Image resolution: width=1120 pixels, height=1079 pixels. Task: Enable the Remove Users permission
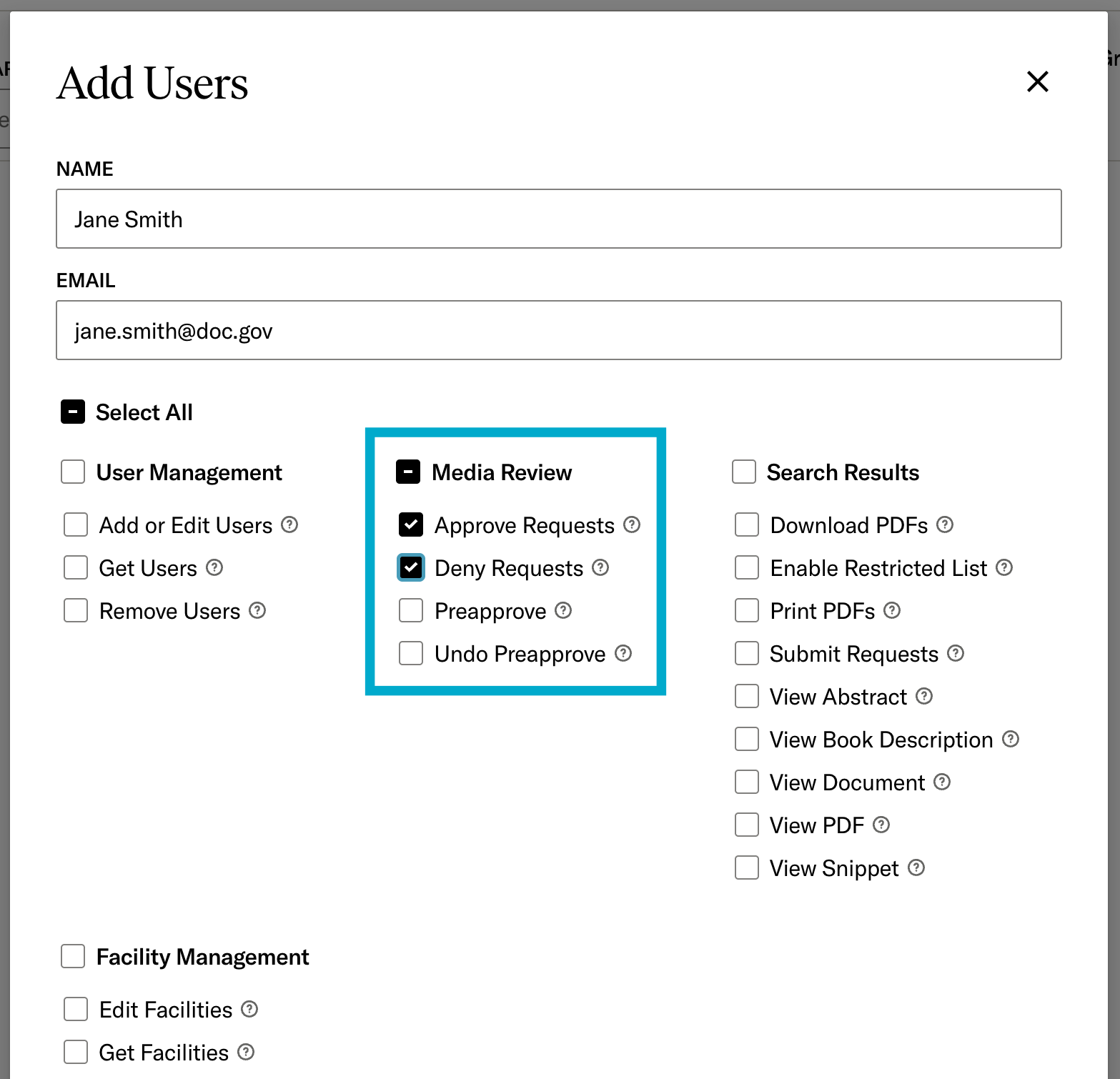click(75, 610)
